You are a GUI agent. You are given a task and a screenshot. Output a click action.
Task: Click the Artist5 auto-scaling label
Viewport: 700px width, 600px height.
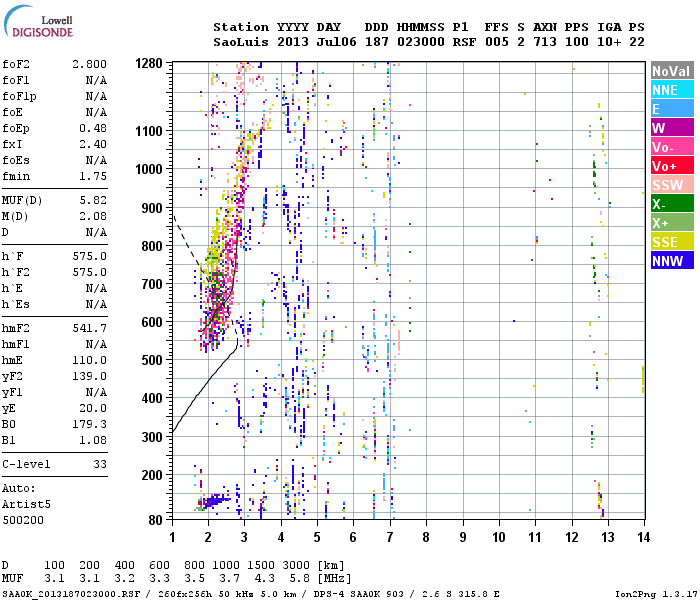[26, 504]
